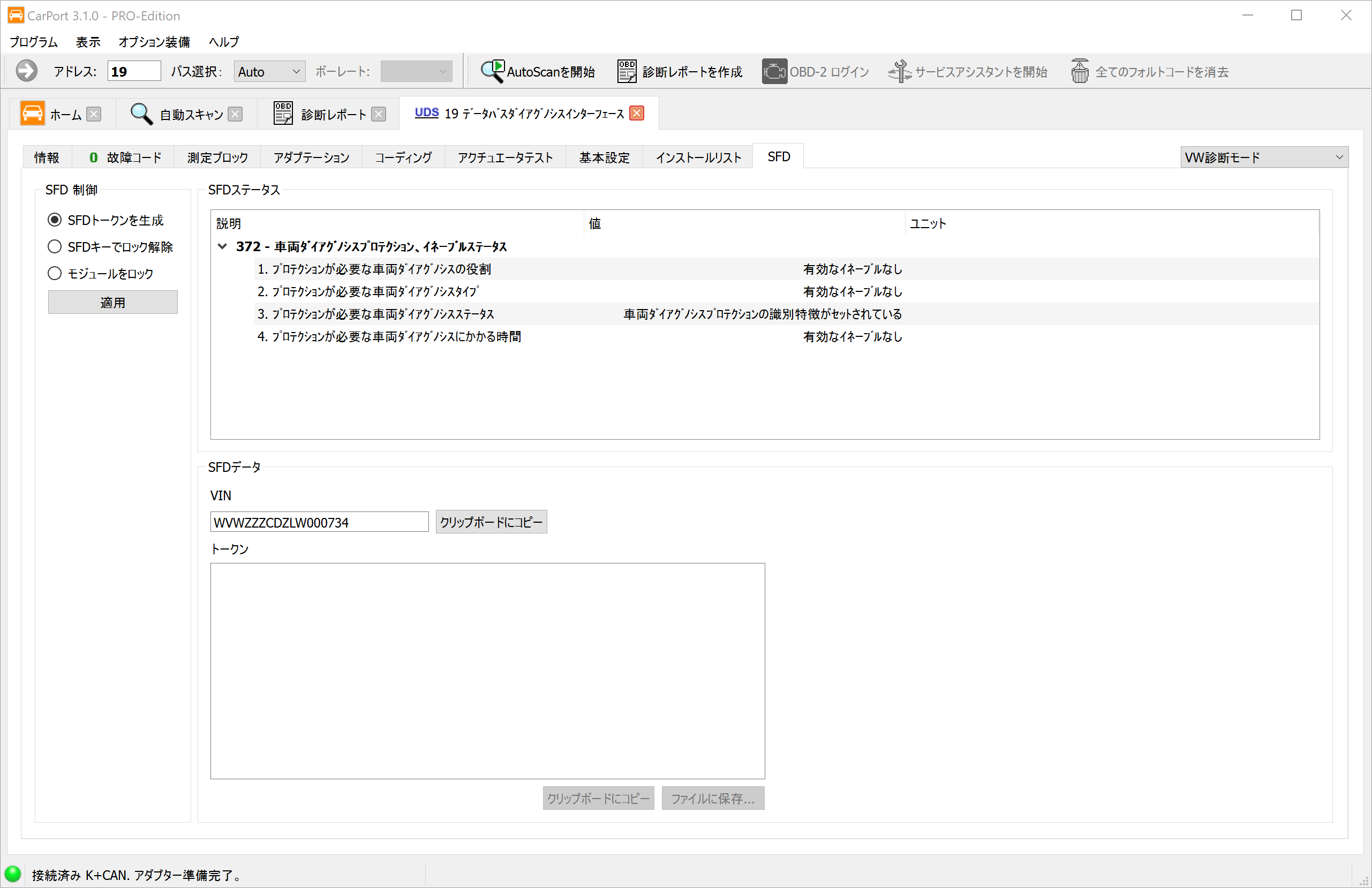Collapse the 372 vehicle diagnosis protection node
The image size is (1372, 888).
point(222,246)
